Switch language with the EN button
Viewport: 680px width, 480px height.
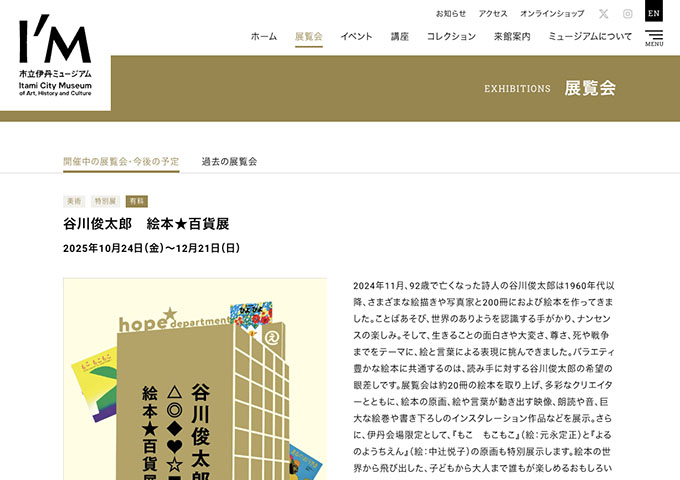654,12
